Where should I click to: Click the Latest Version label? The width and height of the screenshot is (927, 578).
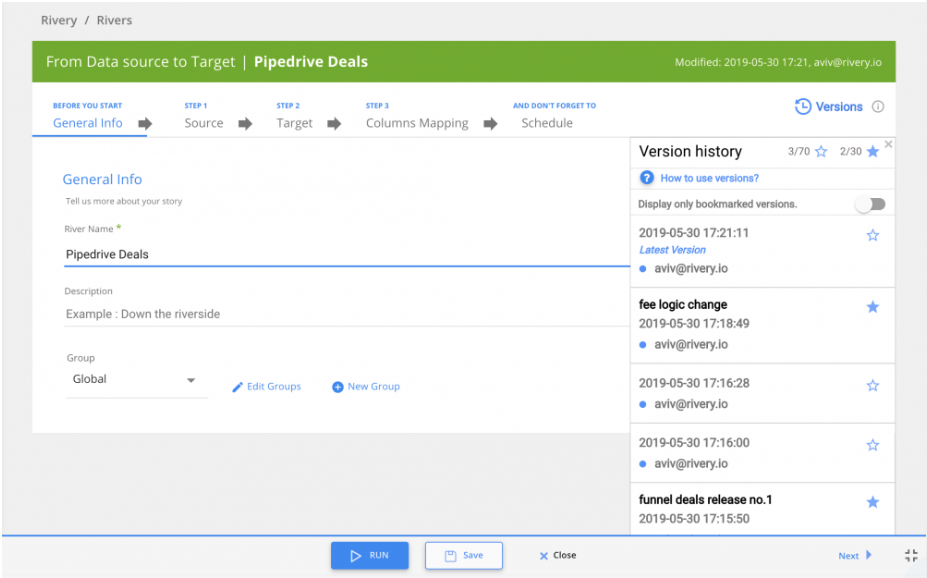(672, 250)
